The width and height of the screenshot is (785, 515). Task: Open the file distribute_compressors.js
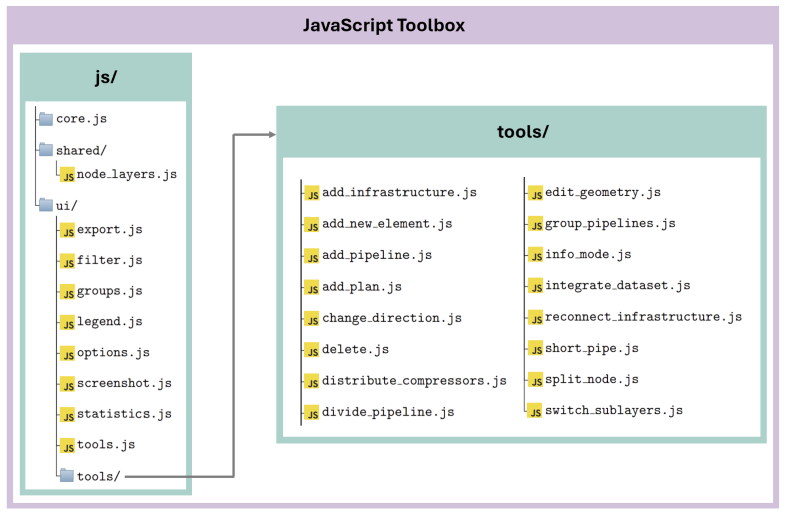pyautogui.click(x=414, y=381)
